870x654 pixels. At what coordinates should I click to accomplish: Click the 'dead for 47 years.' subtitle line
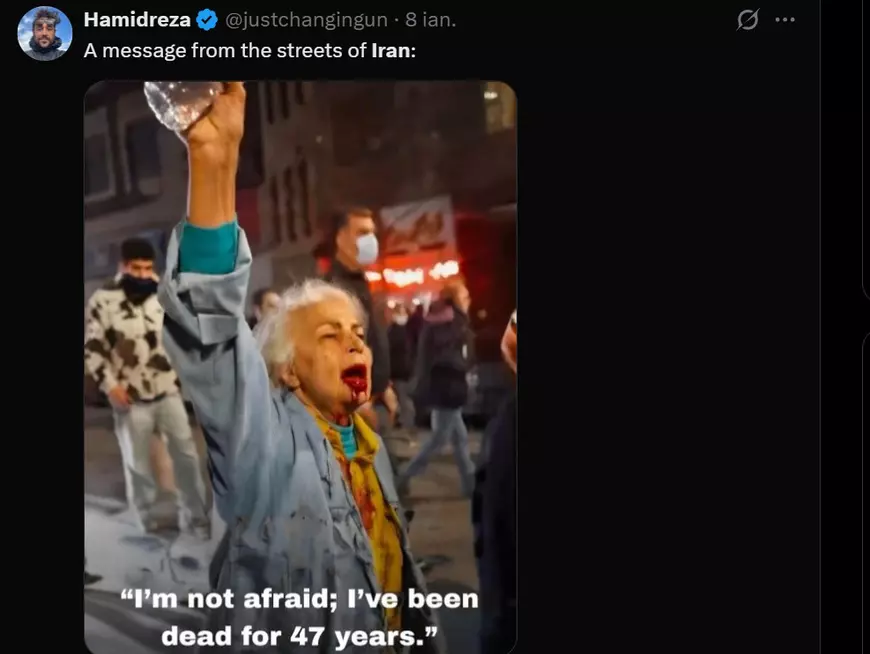pos(300,636)
